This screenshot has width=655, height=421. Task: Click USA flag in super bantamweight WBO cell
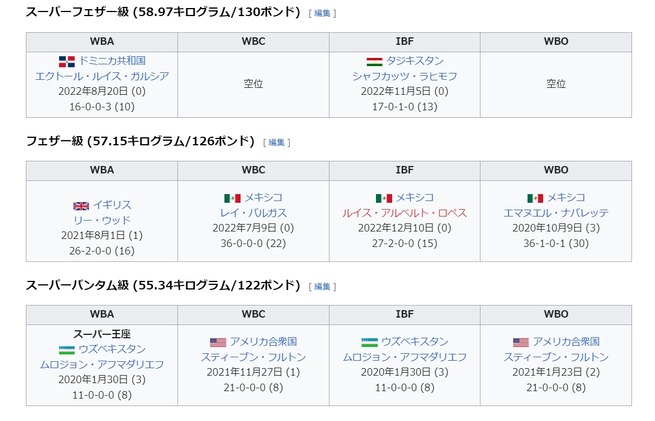point(521,342)
